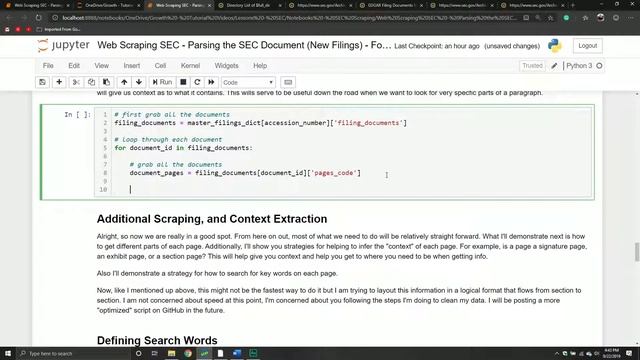The image size is (640, 360).
Task: Click the Jupyter logo
Action: tap(63, 45)
